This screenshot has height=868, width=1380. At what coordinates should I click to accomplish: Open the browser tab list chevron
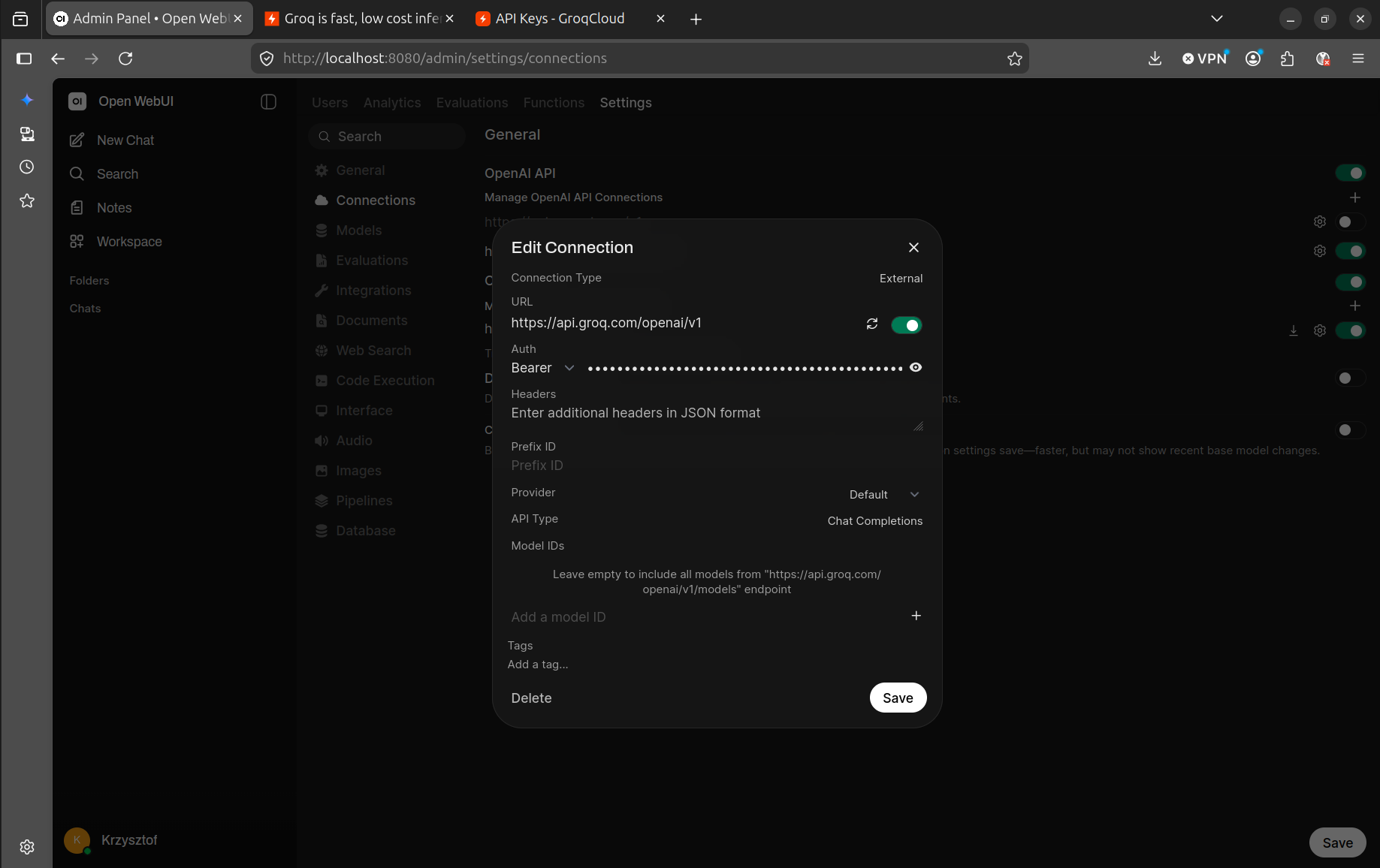pyautogui.click(x=1217, y=19)
